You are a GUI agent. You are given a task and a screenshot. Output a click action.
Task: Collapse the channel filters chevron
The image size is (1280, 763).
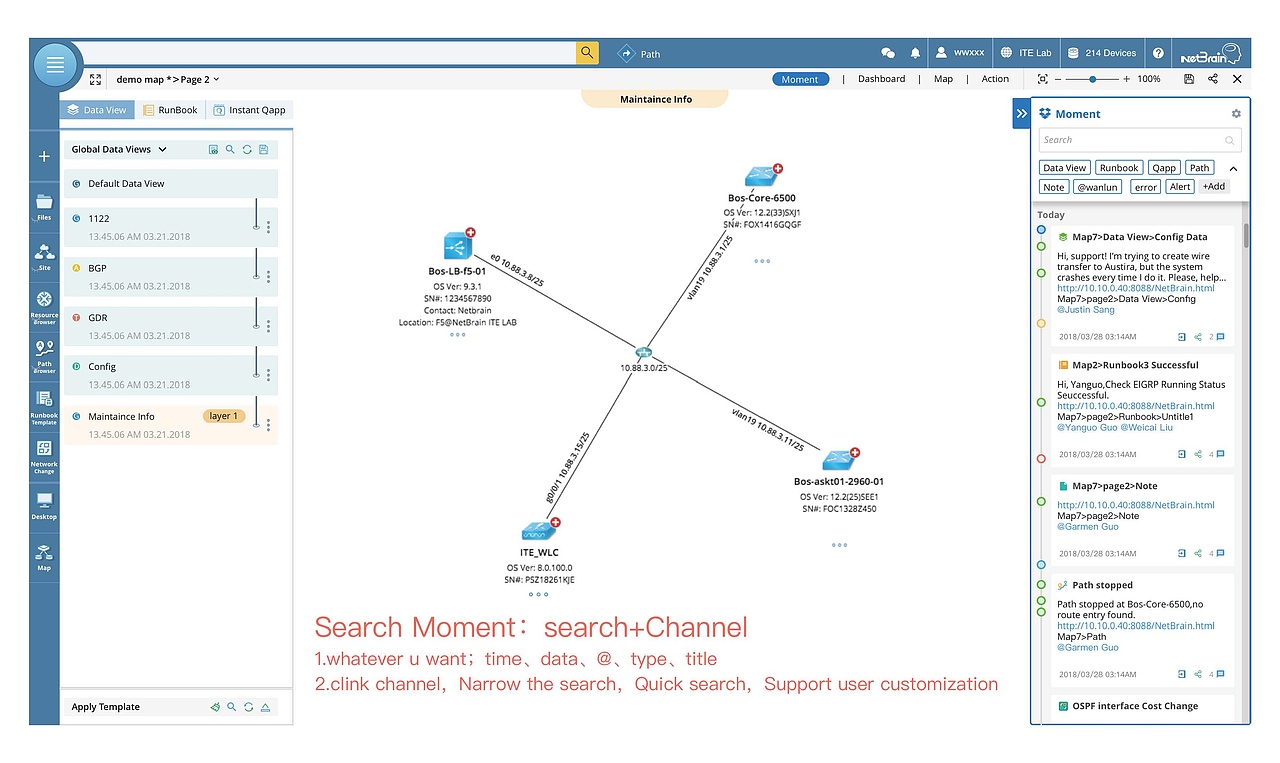1234,168
